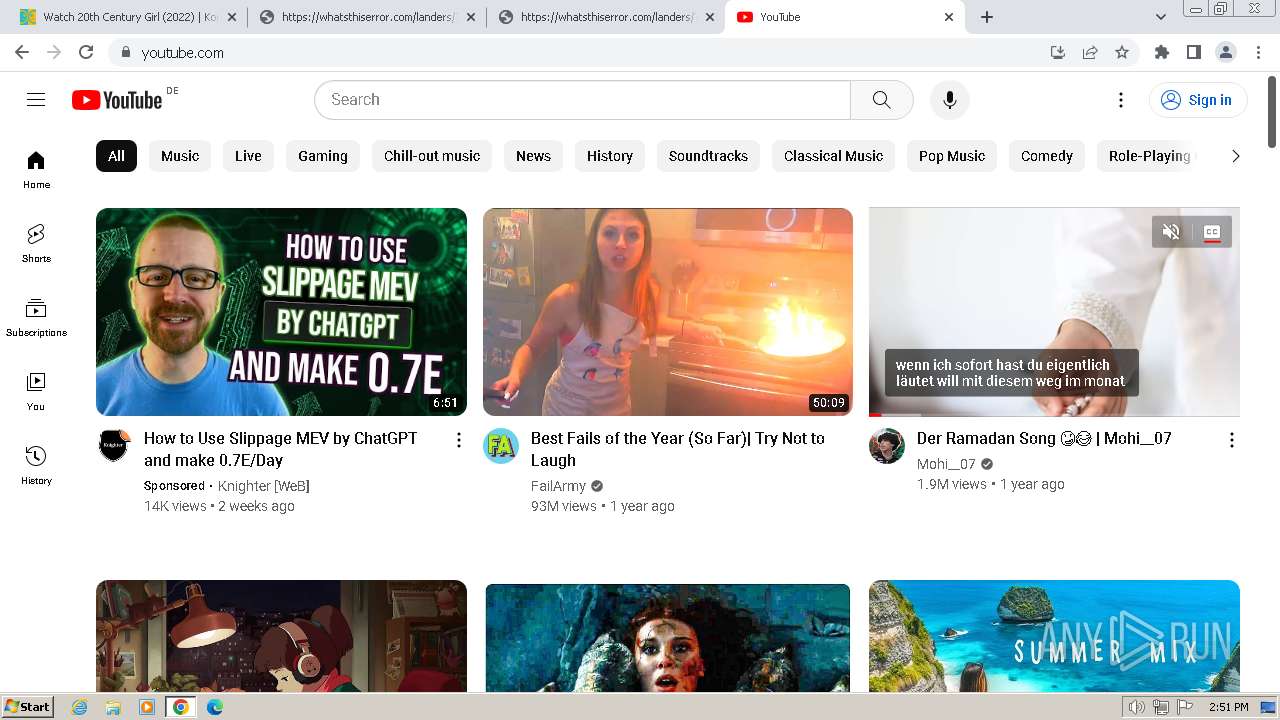
Task: Open the Mohi__07 channel avatar
Action: coord(887,445)
